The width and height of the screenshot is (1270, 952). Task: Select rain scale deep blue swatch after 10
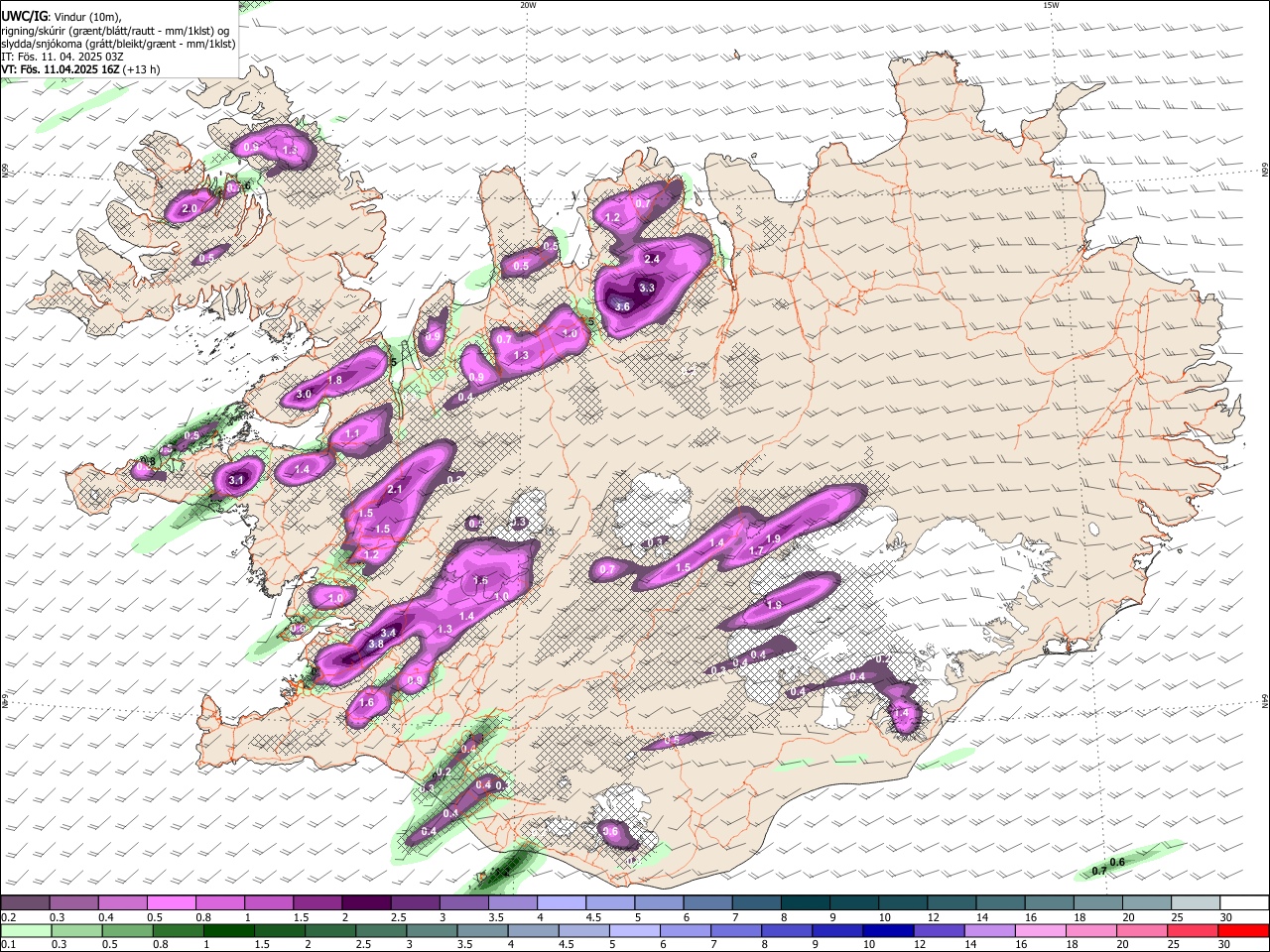click(x=887, y=931)
